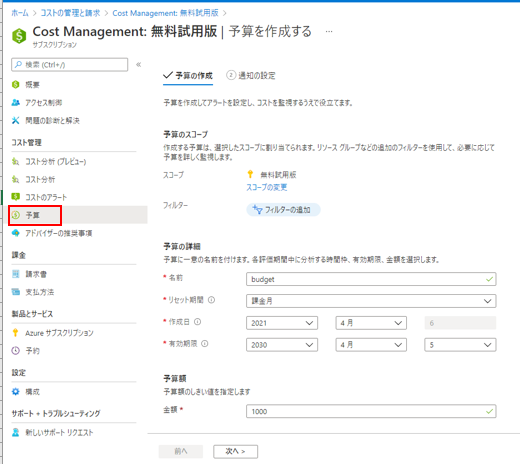The width and height of the screenshot is (520, 464).
Task: Switch to the 通知の設定 tab
Action: click(251, 76)
